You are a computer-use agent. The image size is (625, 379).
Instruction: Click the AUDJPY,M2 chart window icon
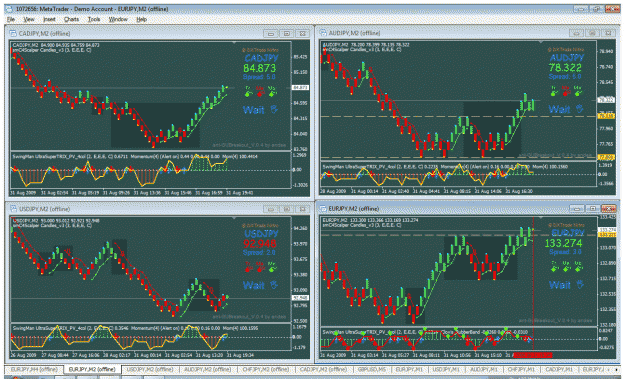323,33
